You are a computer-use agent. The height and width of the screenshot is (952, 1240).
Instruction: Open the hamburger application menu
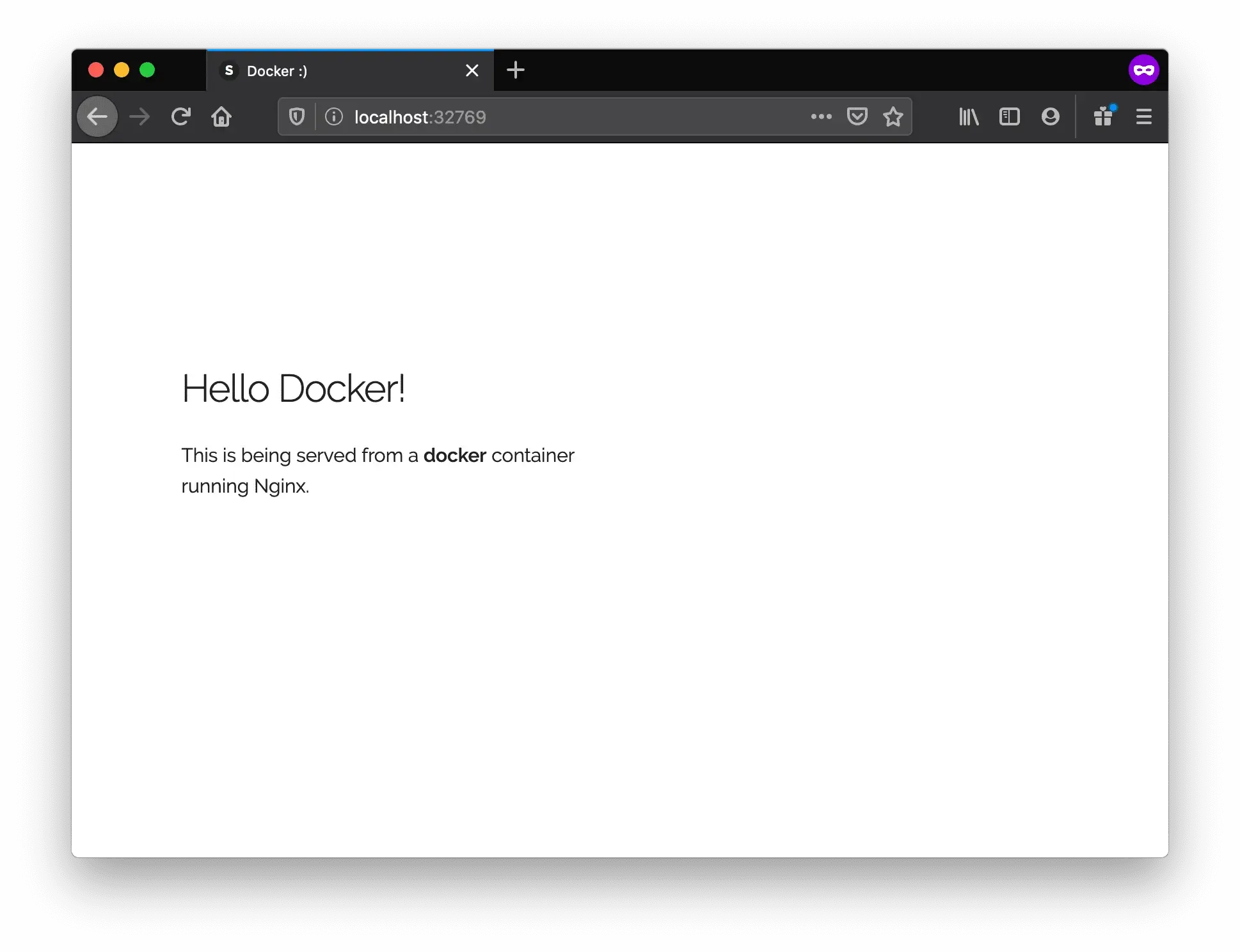click(1144, 116)
